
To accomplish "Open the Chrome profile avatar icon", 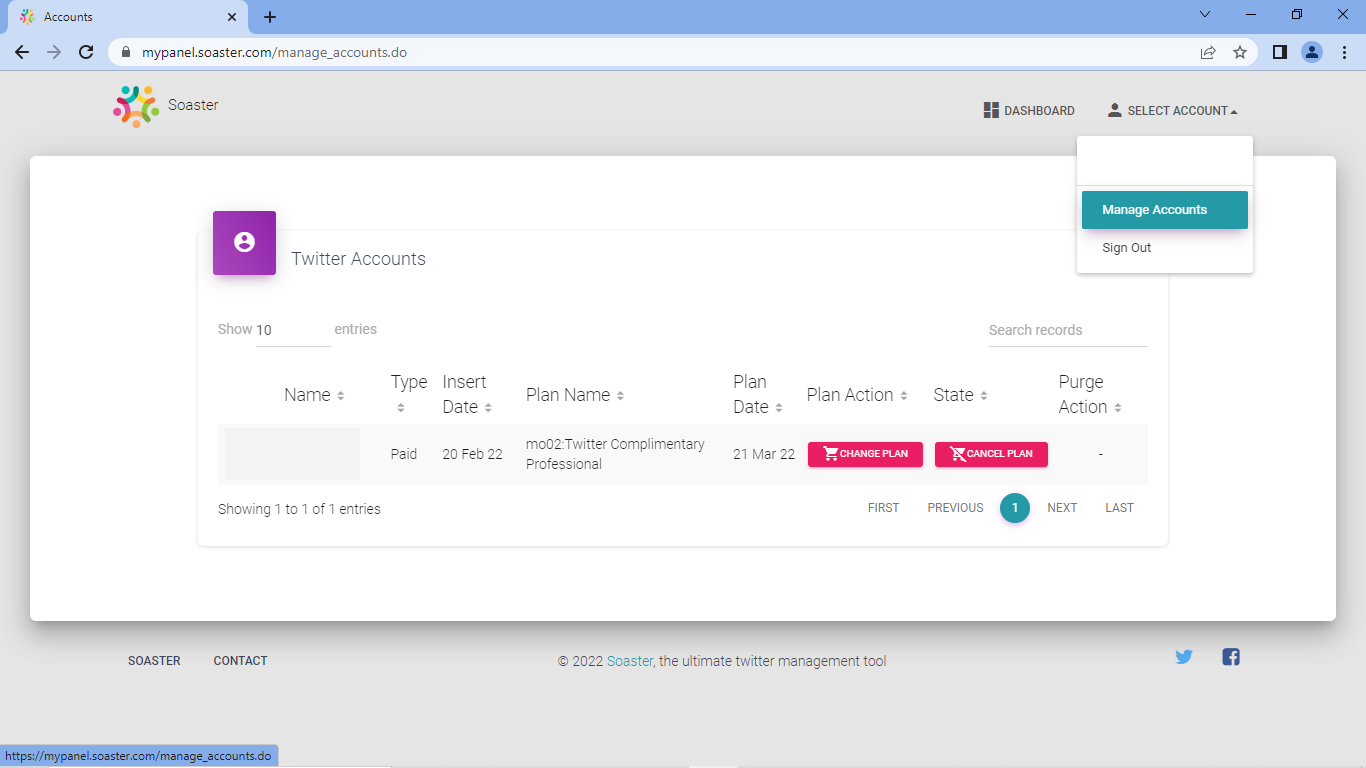I will [x=1312, y=52].
